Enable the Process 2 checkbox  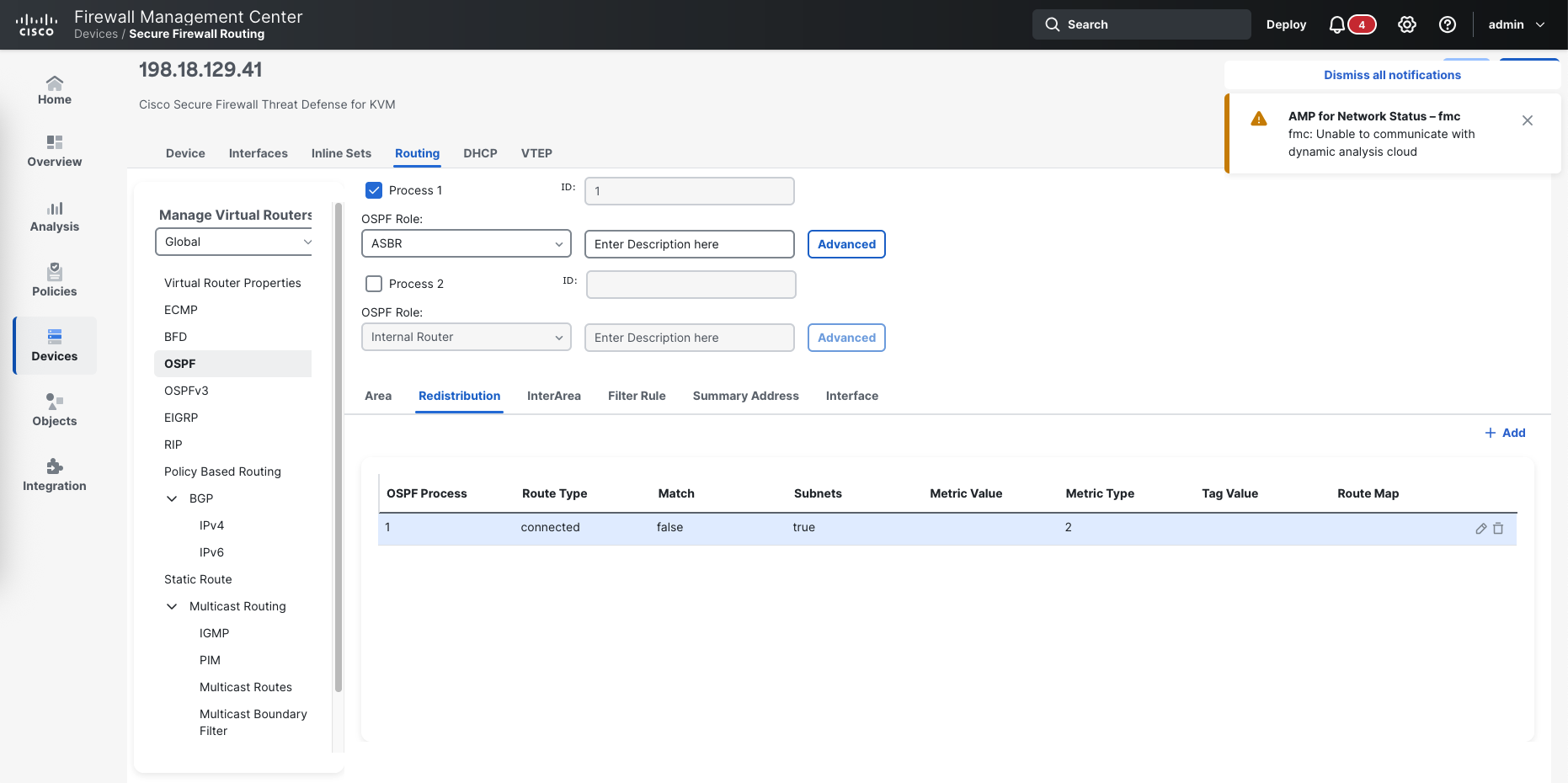click(374, 284)
